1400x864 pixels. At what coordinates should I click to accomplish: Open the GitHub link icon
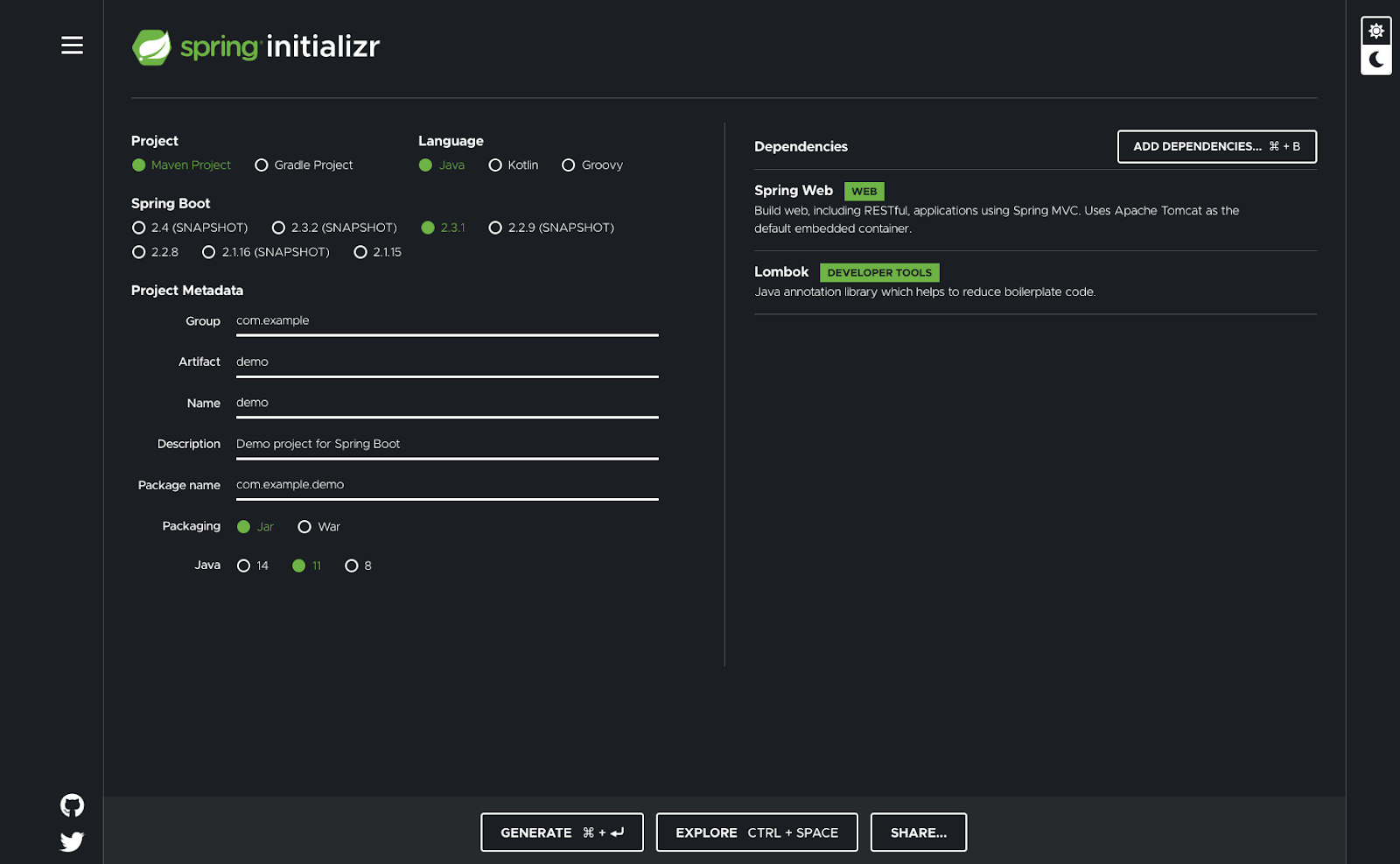(72, 805)
